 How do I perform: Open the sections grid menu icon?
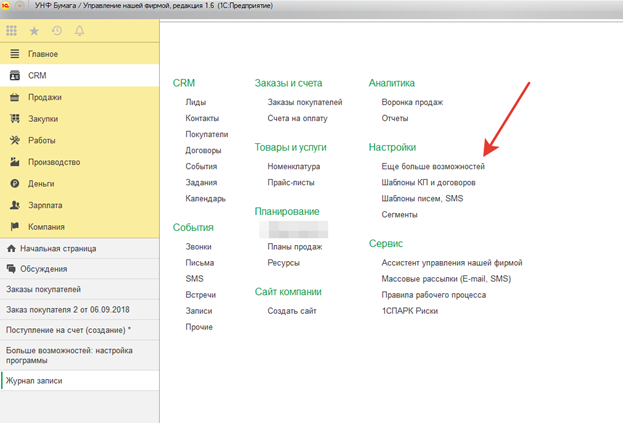(x=12, y=31)
